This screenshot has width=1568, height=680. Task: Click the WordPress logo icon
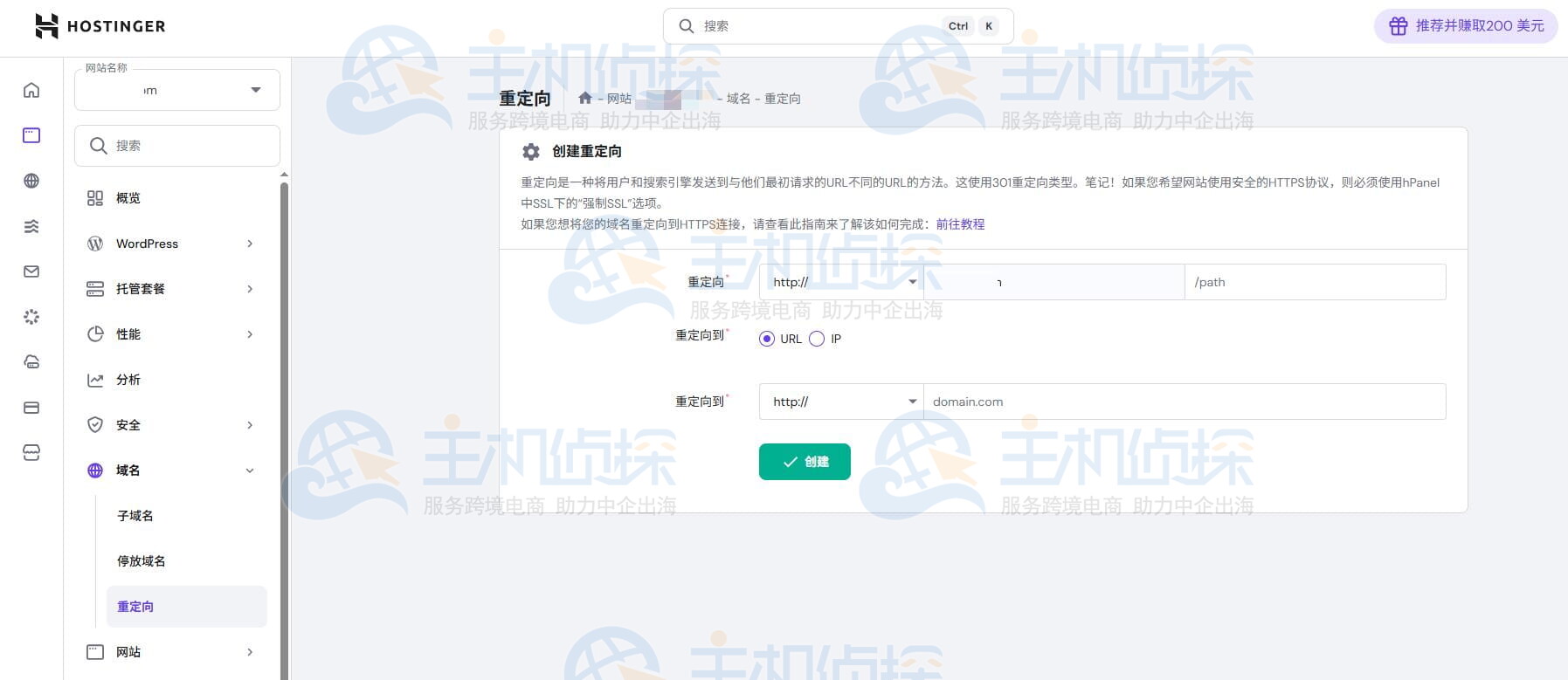point(95,244)
